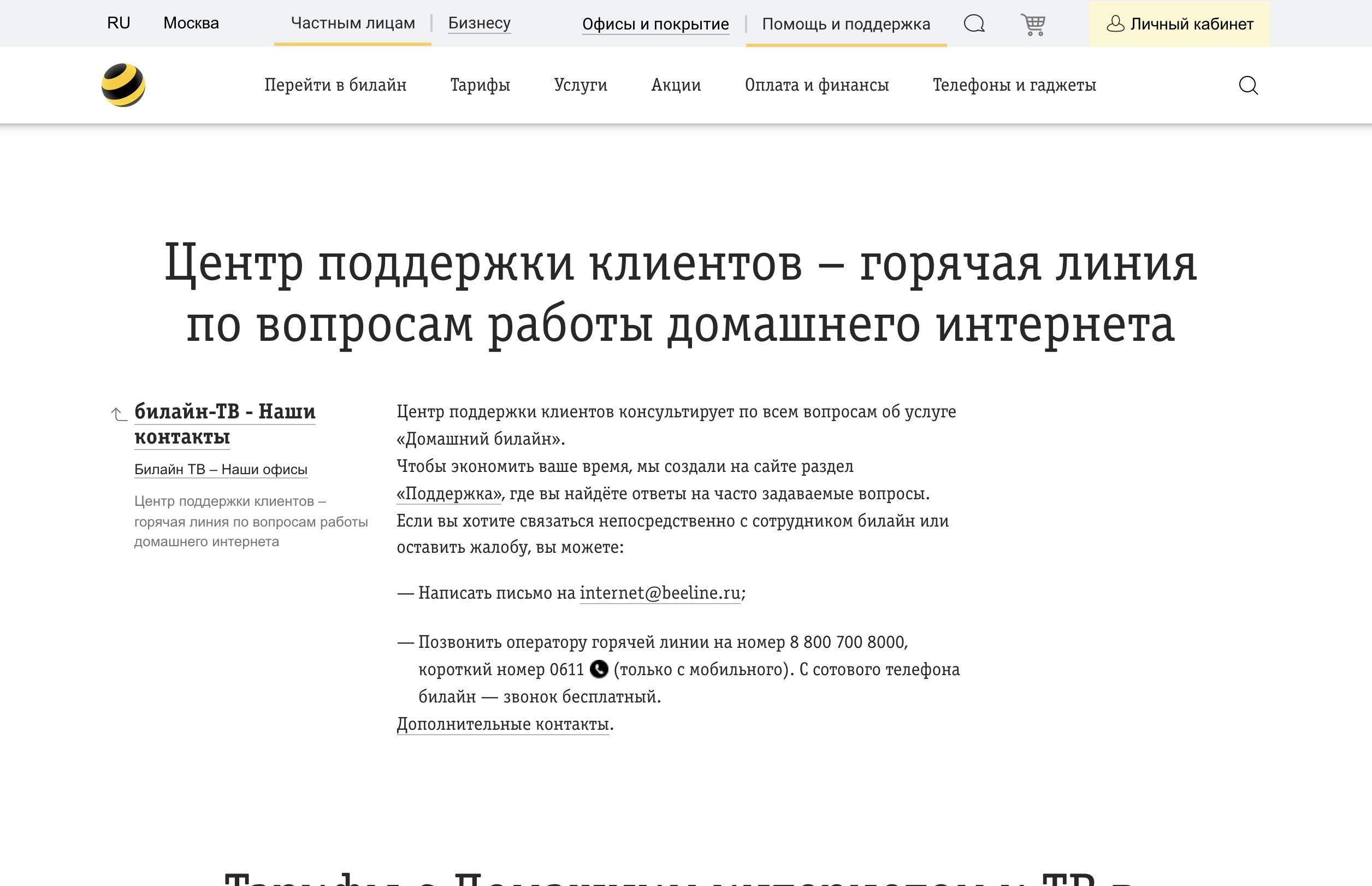The height and width of the screenshot is (886, 1372).
Task: Open Билайн ТВ – Наши офисы link
Action: [x=221, y=469]
